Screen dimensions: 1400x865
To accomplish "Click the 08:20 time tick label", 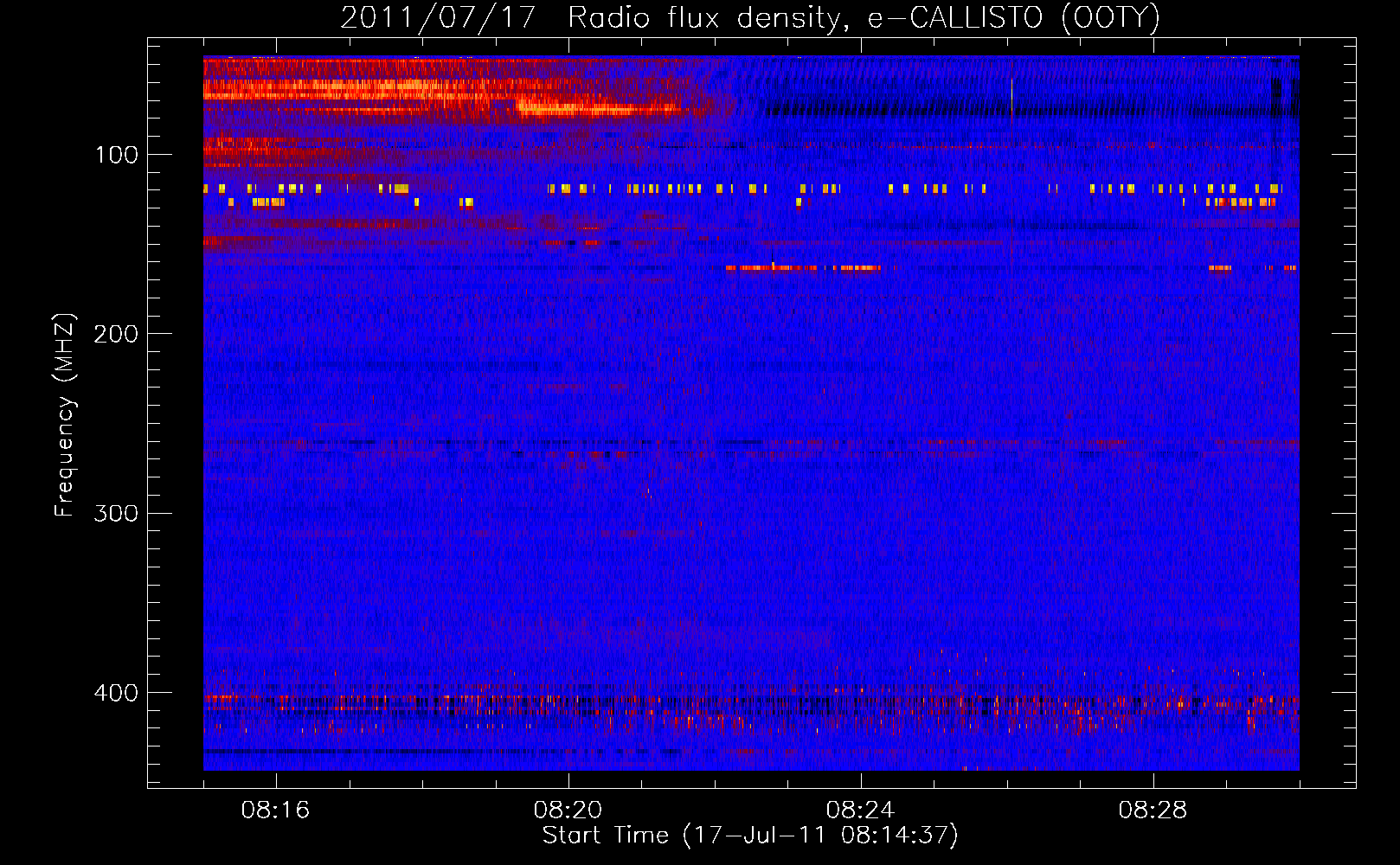I will pyautogui.click(x=568, y=811).
